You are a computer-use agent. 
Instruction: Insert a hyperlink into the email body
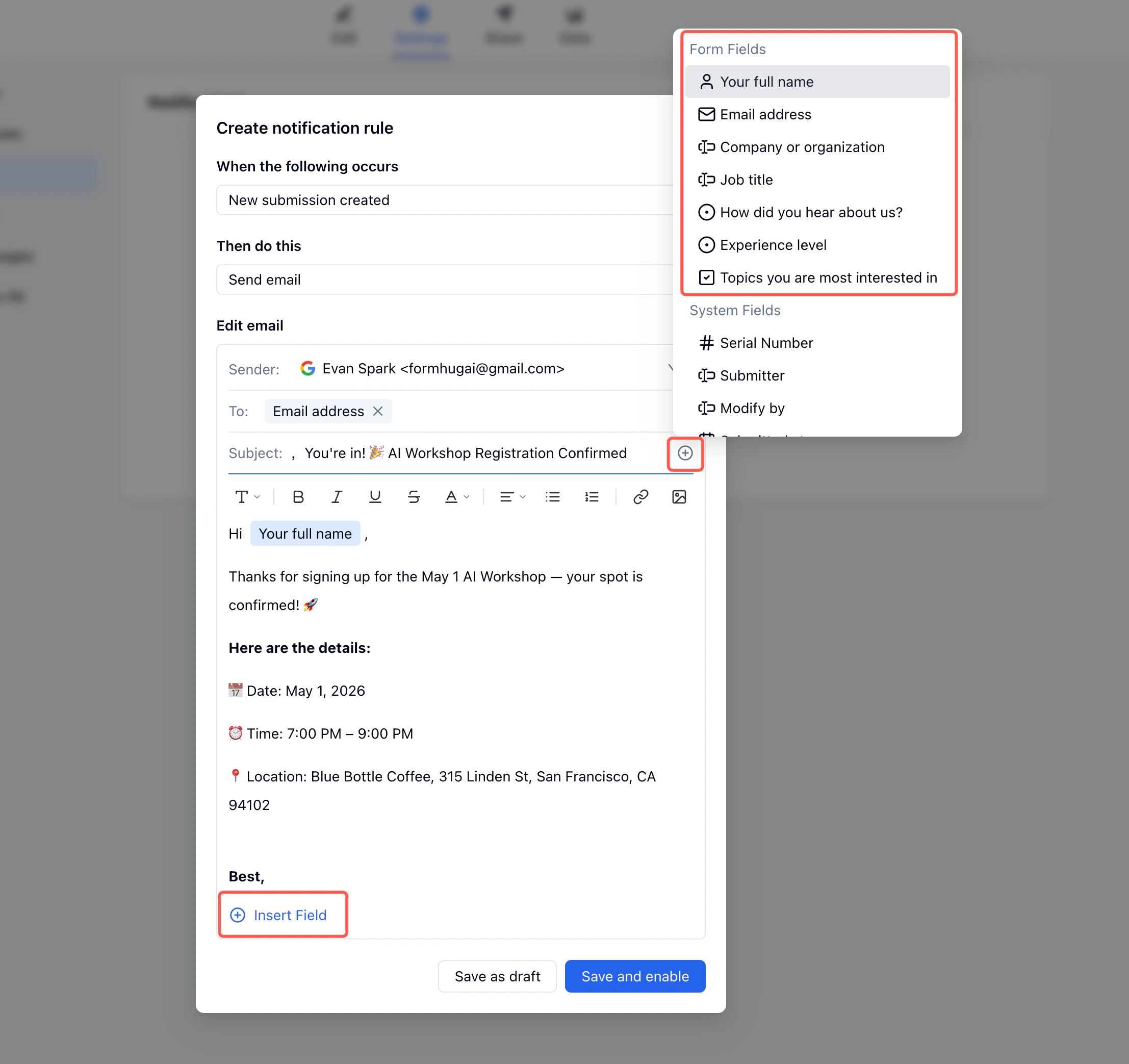(640, 496)
